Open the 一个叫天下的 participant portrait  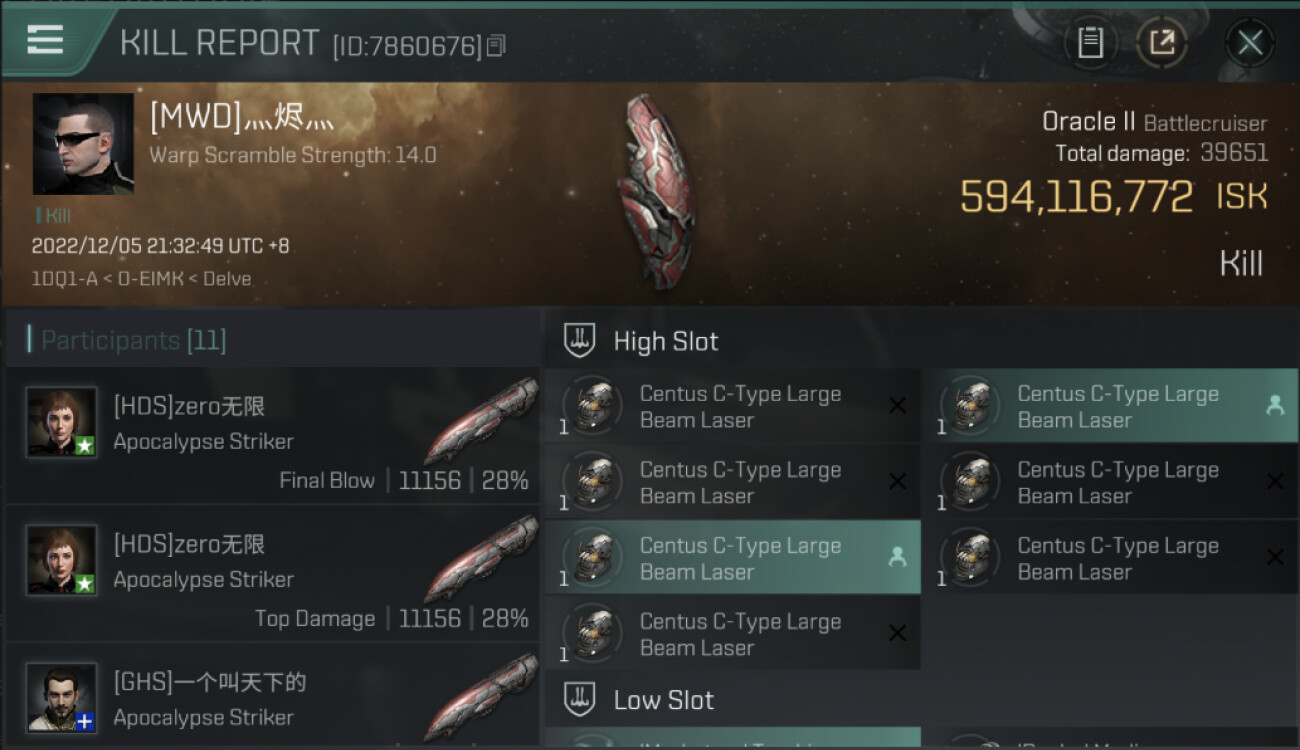click(x=62, y=697)
